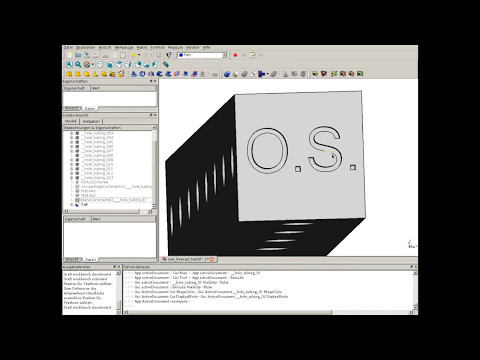Viewport: 480px width, 360px height.
Task: Click the ose_freecad_test document tab
Action: [188, 259]
